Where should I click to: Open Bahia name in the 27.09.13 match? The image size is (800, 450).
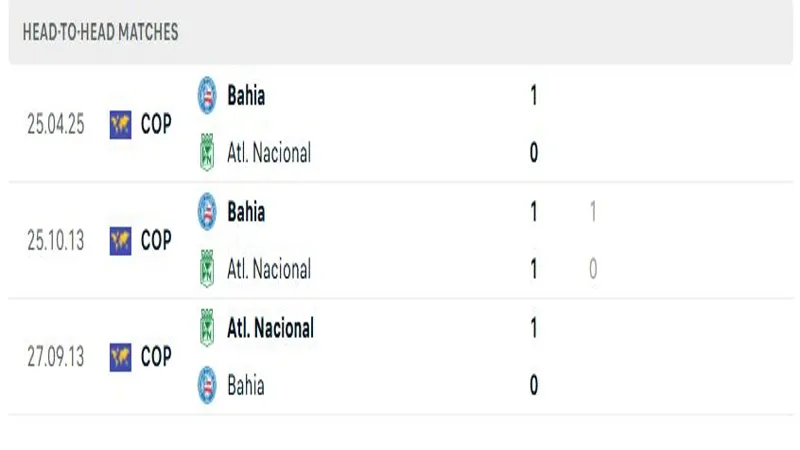point(246,385)
